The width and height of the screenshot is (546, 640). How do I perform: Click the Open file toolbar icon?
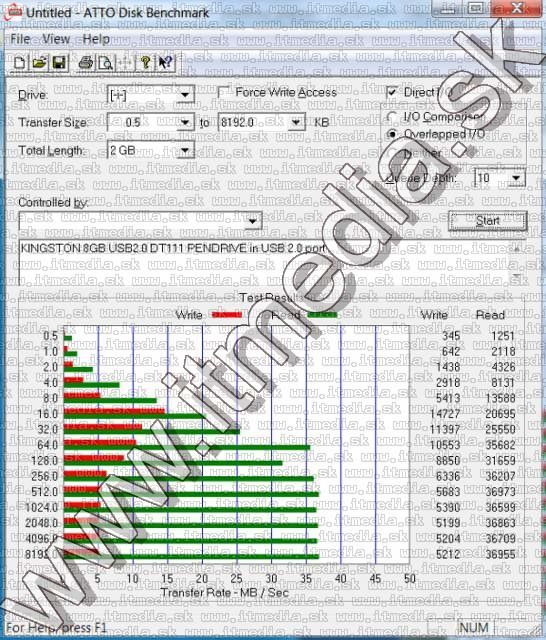coord(40,62)
